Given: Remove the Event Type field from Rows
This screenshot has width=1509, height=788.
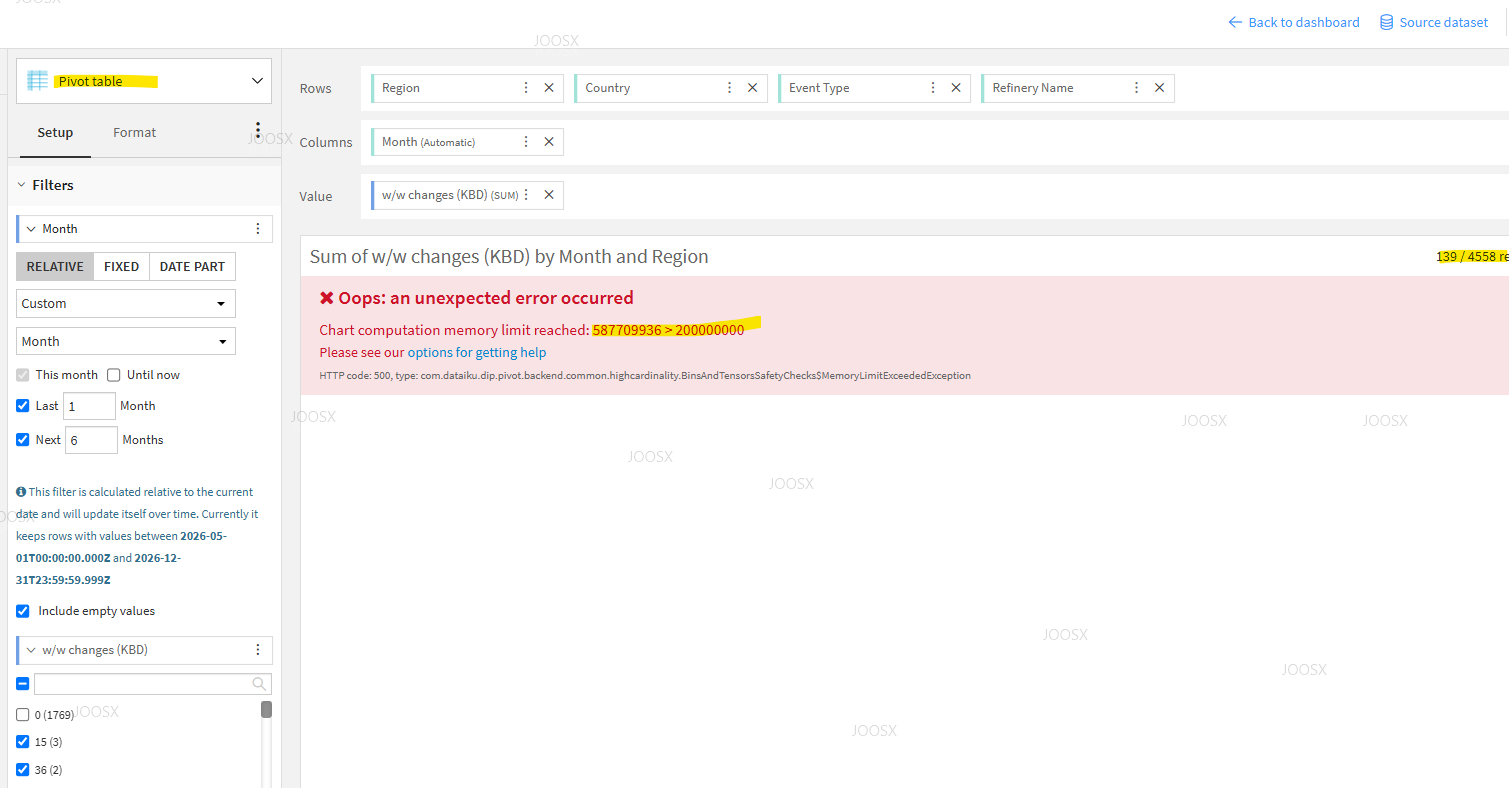Looking at the screenshot, I should tap(956, 88).
